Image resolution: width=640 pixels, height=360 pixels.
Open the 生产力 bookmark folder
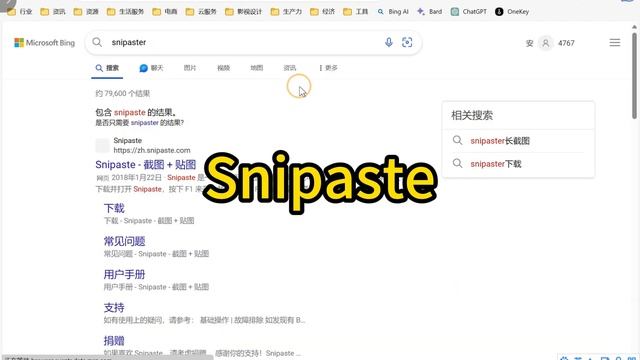pos(287,12)
